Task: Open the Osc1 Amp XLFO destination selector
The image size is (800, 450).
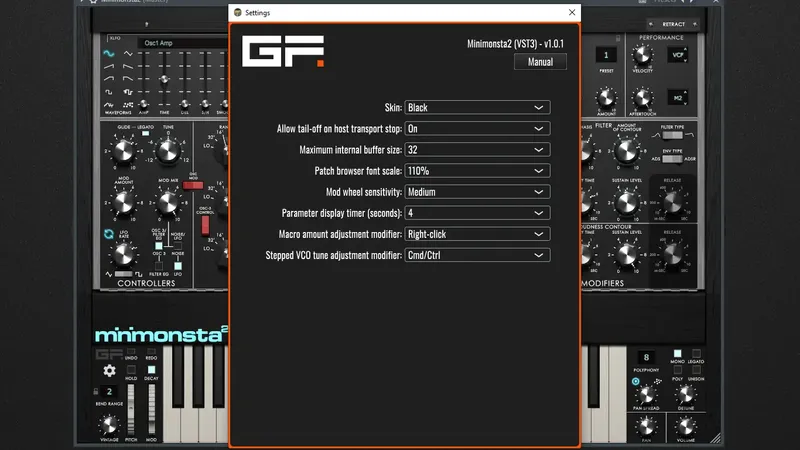Action: pos(183,43)
